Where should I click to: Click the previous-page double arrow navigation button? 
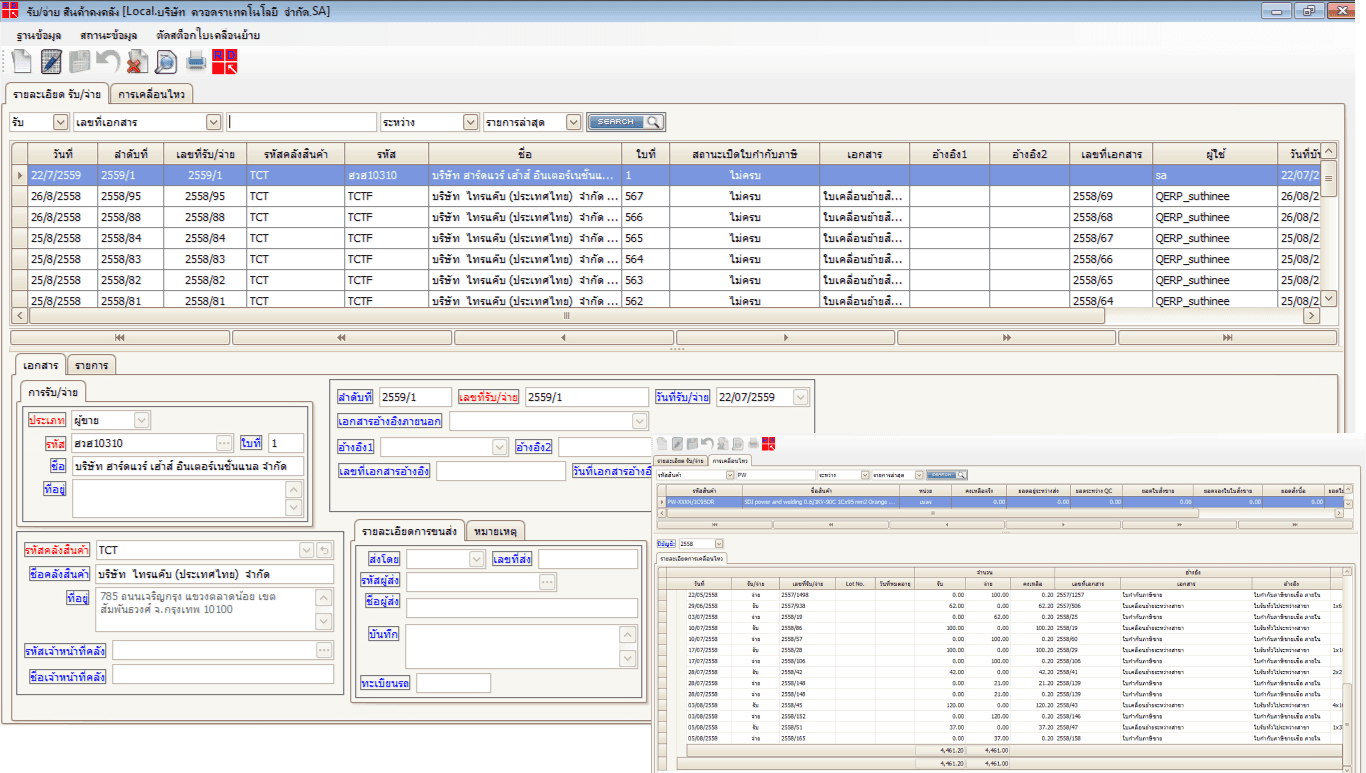point(342,338)
